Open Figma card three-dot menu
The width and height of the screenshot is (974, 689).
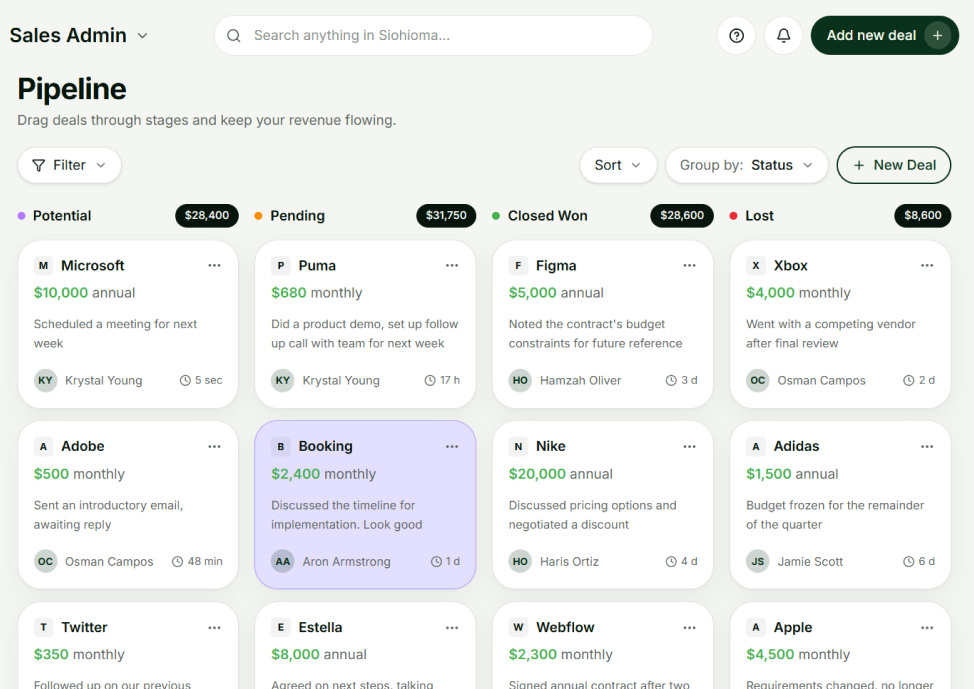pyautogui.click(x=690, y=265)
